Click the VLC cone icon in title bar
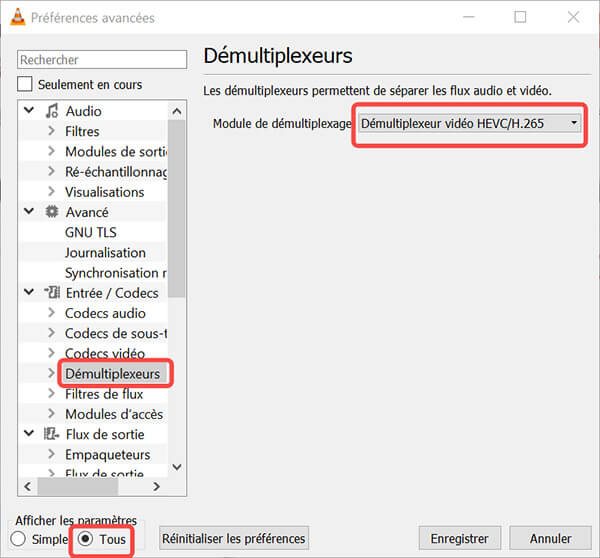 pyautogui.click(x=18, y=17)
